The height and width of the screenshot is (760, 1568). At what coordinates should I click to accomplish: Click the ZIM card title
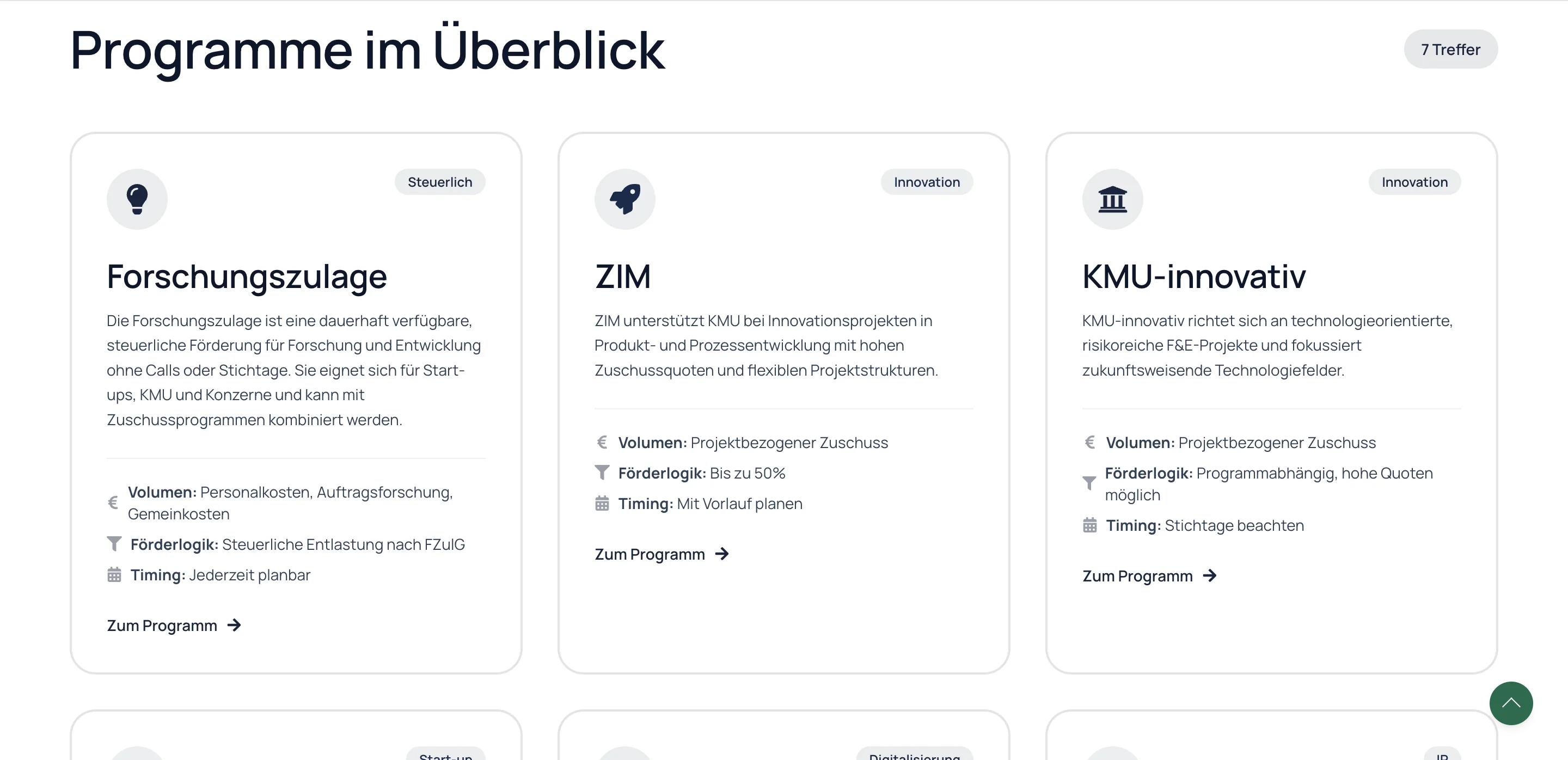point(623,277)
